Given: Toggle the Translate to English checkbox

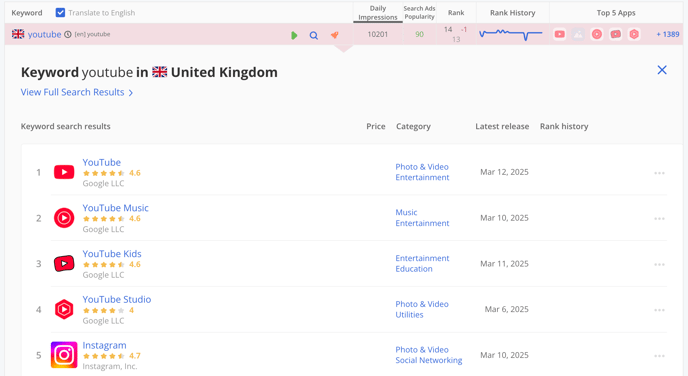Looking at the screenshot, I should 61,13.
